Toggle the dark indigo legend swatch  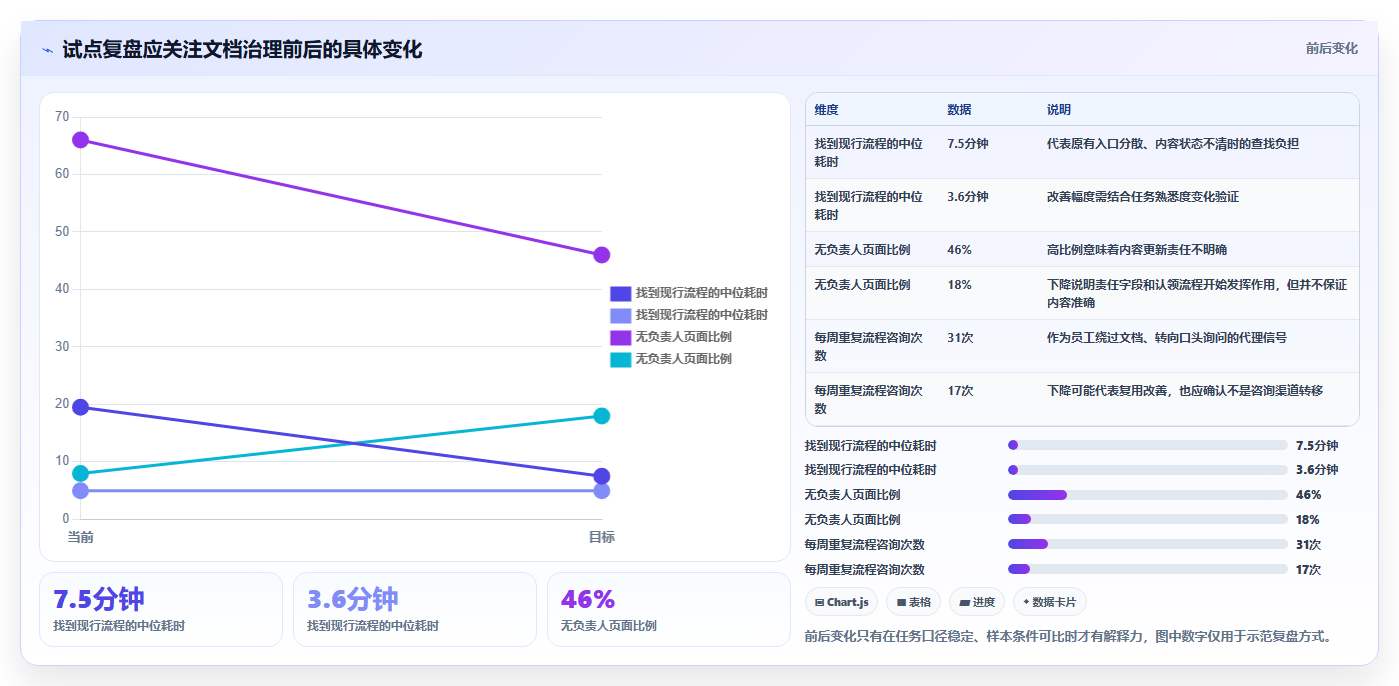[x=621, y=293]
